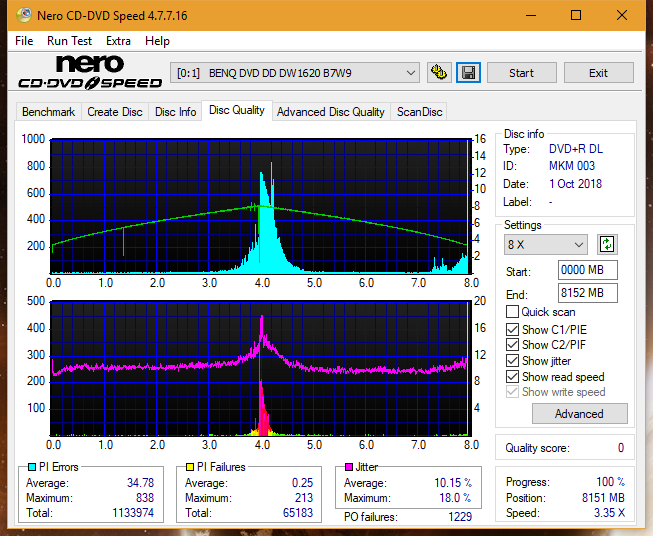Click the drive options icon

click(x=439, y=73)
